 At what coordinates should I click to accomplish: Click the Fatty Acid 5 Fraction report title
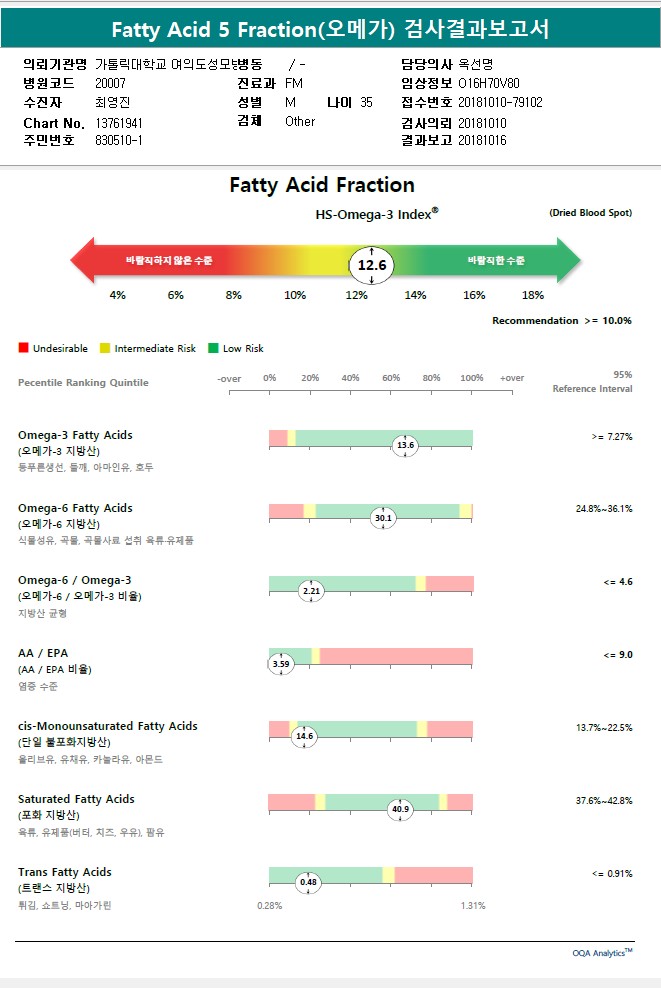[330, 29]
